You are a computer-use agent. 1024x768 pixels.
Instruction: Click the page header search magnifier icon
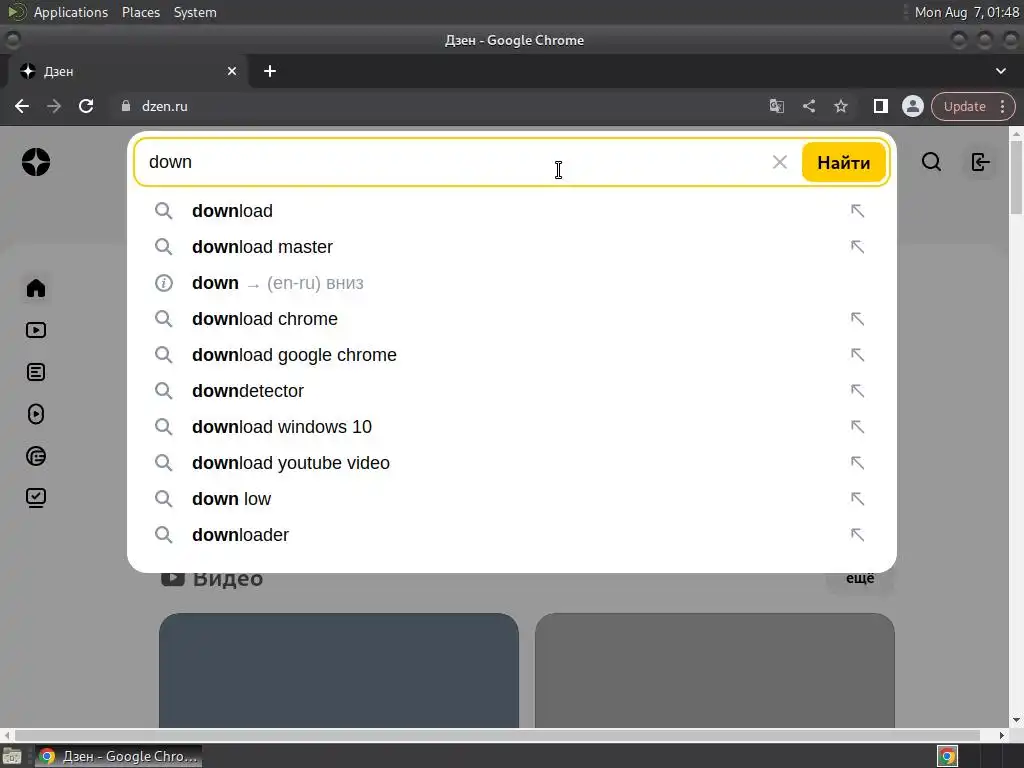pos(931,162)
